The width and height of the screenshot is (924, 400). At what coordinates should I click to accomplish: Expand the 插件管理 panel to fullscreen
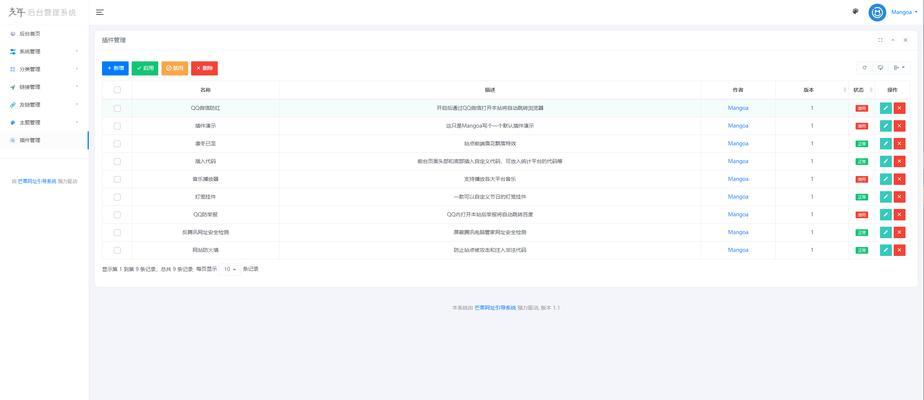880,40
